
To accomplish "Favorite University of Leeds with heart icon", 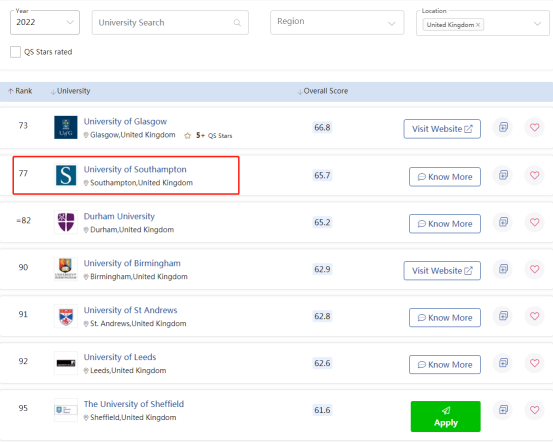I will [x=535, y=363].
